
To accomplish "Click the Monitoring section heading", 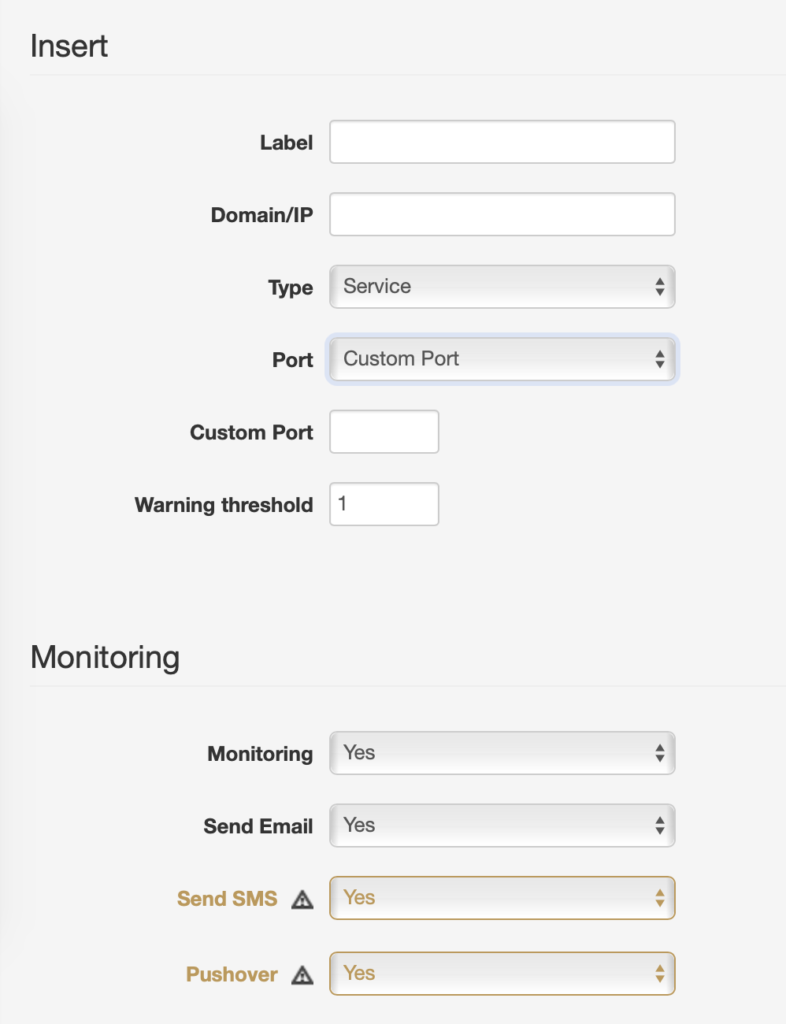I will (105, 657).
